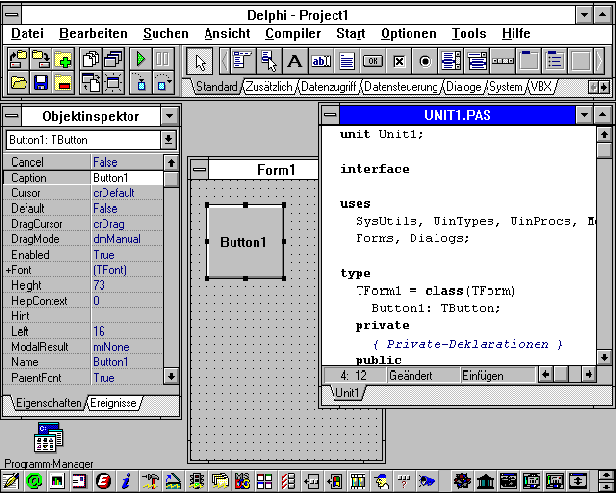Save file using the blue floppy disk icon
Image resolution: width=616 pixels, height=493 pixels.
(40, 83)
